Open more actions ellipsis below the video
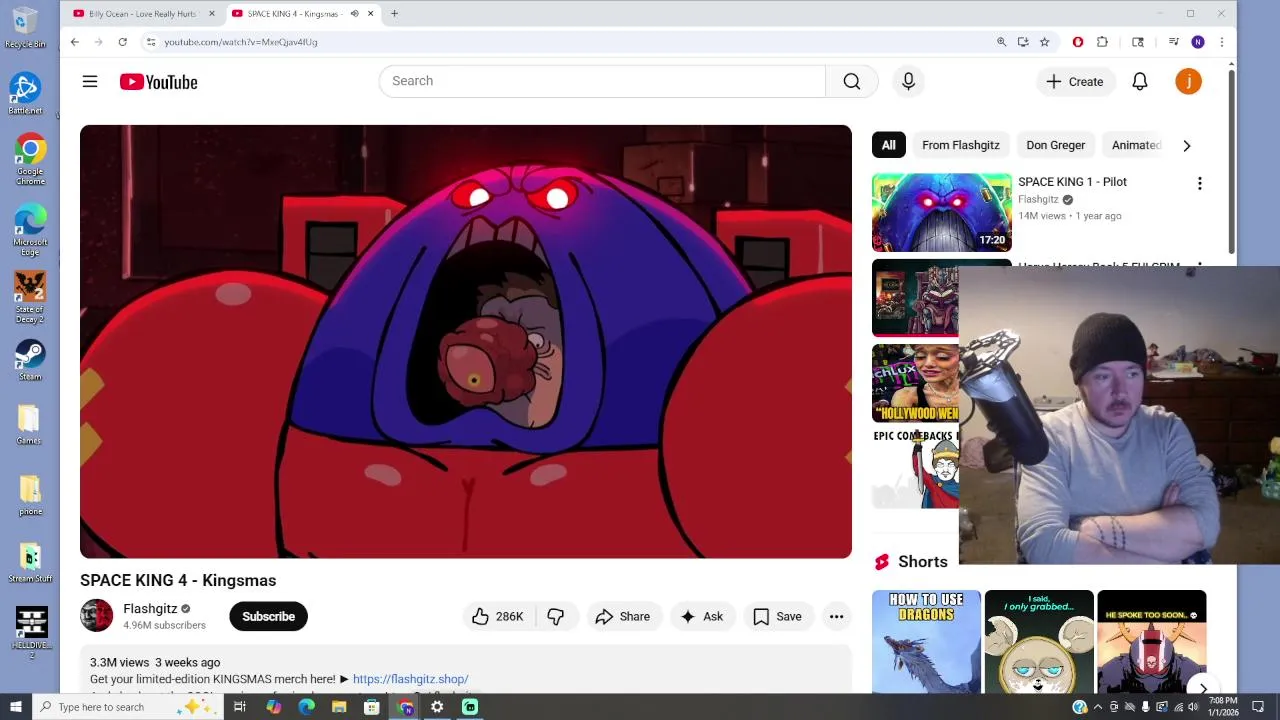1280x720 pixels. coord(836,617)
